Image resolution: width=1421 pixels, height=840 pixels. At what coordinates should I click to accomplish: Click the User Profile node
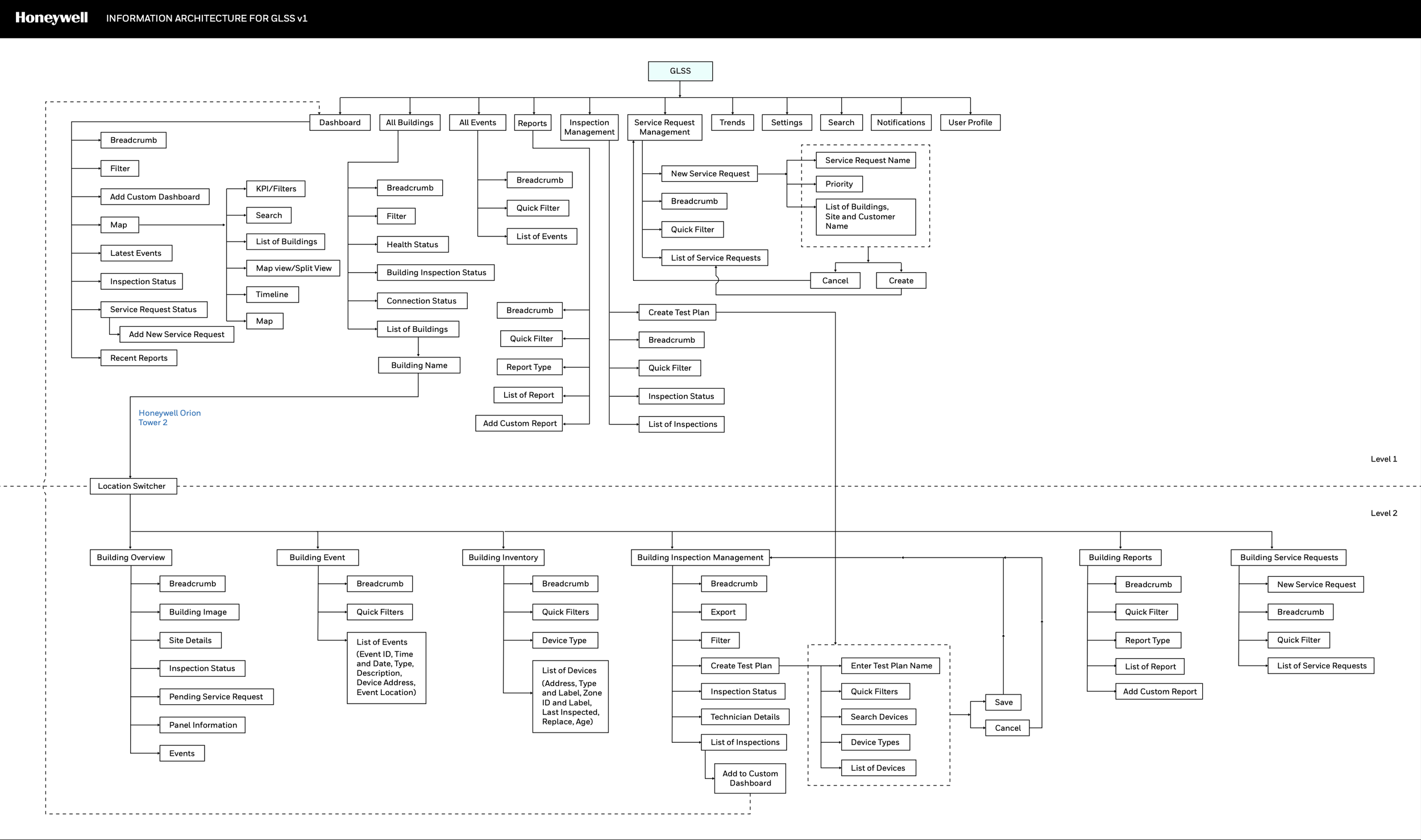(970, 122)
